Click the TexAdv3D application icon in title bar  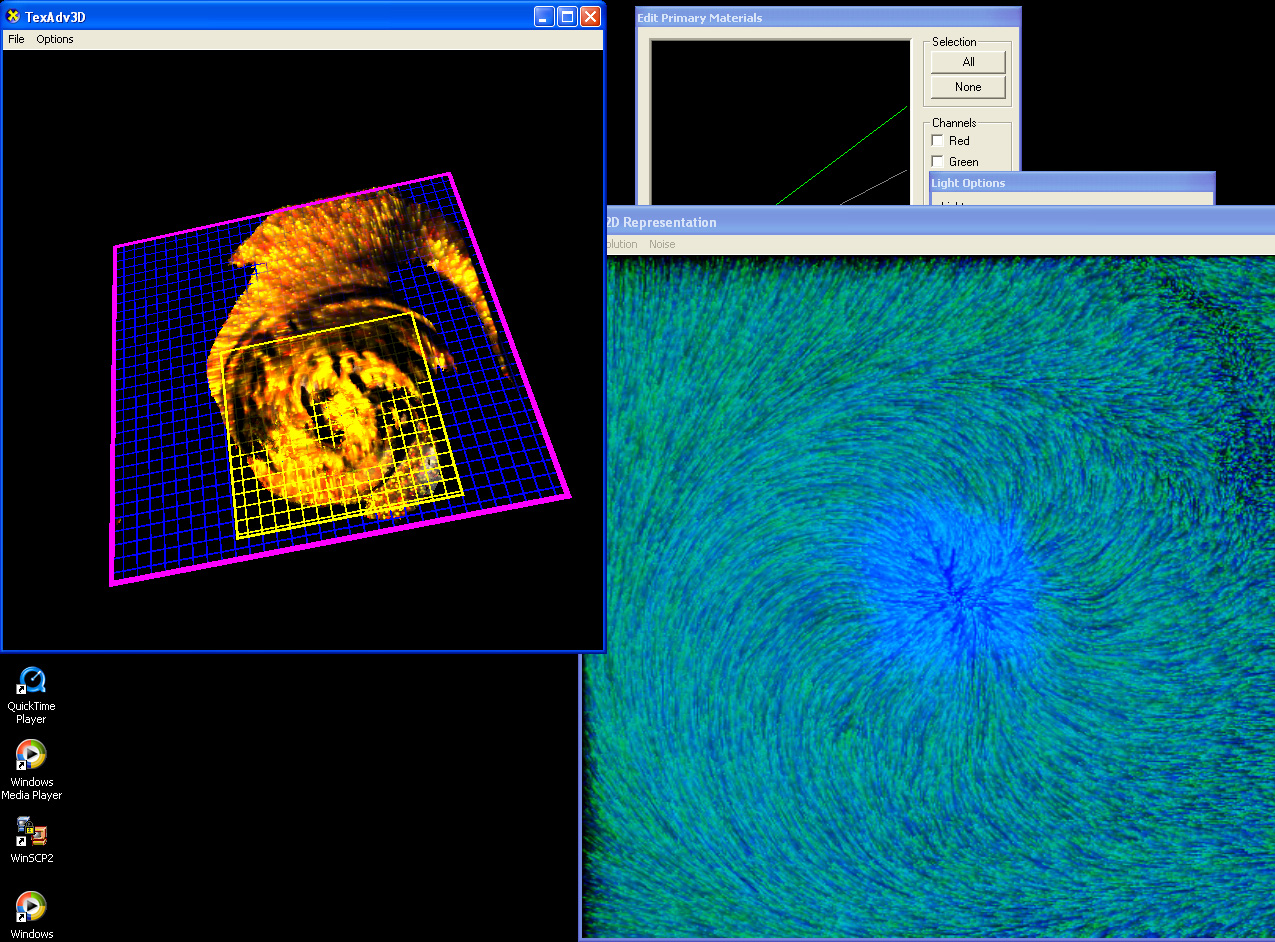coord(14,16)
